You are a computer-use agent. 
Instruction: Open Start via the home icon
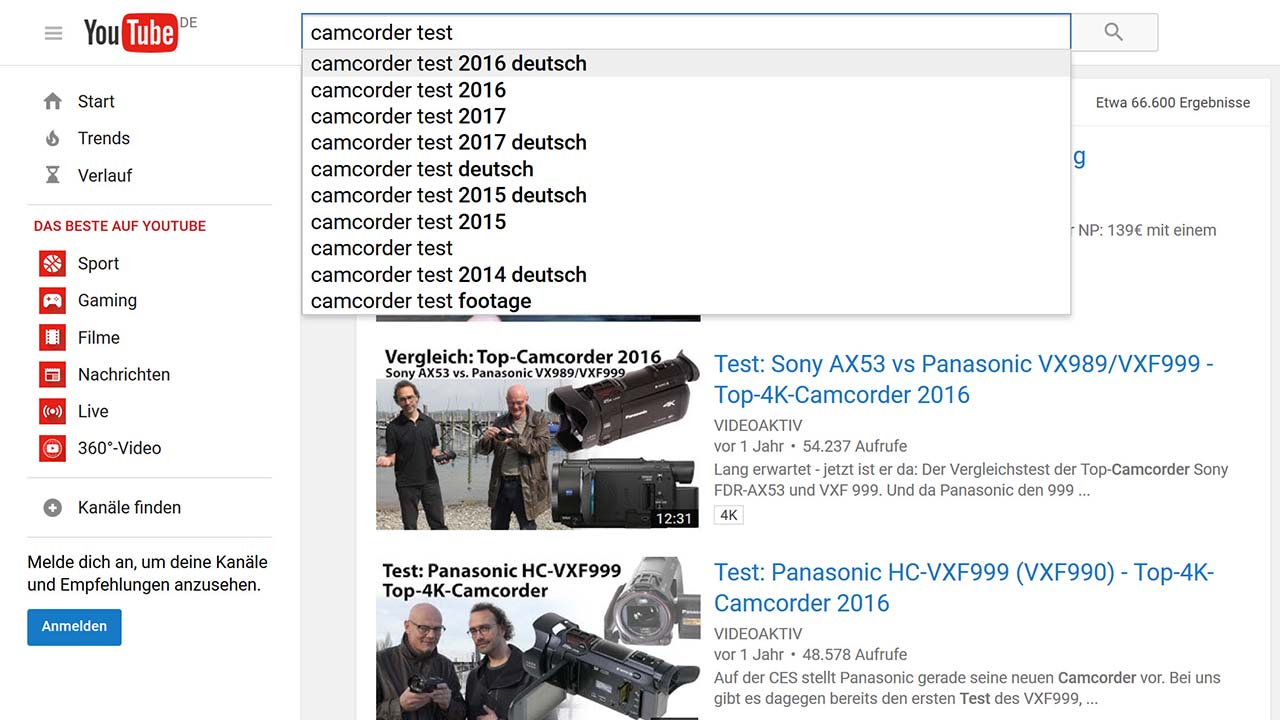pos(53,101)
